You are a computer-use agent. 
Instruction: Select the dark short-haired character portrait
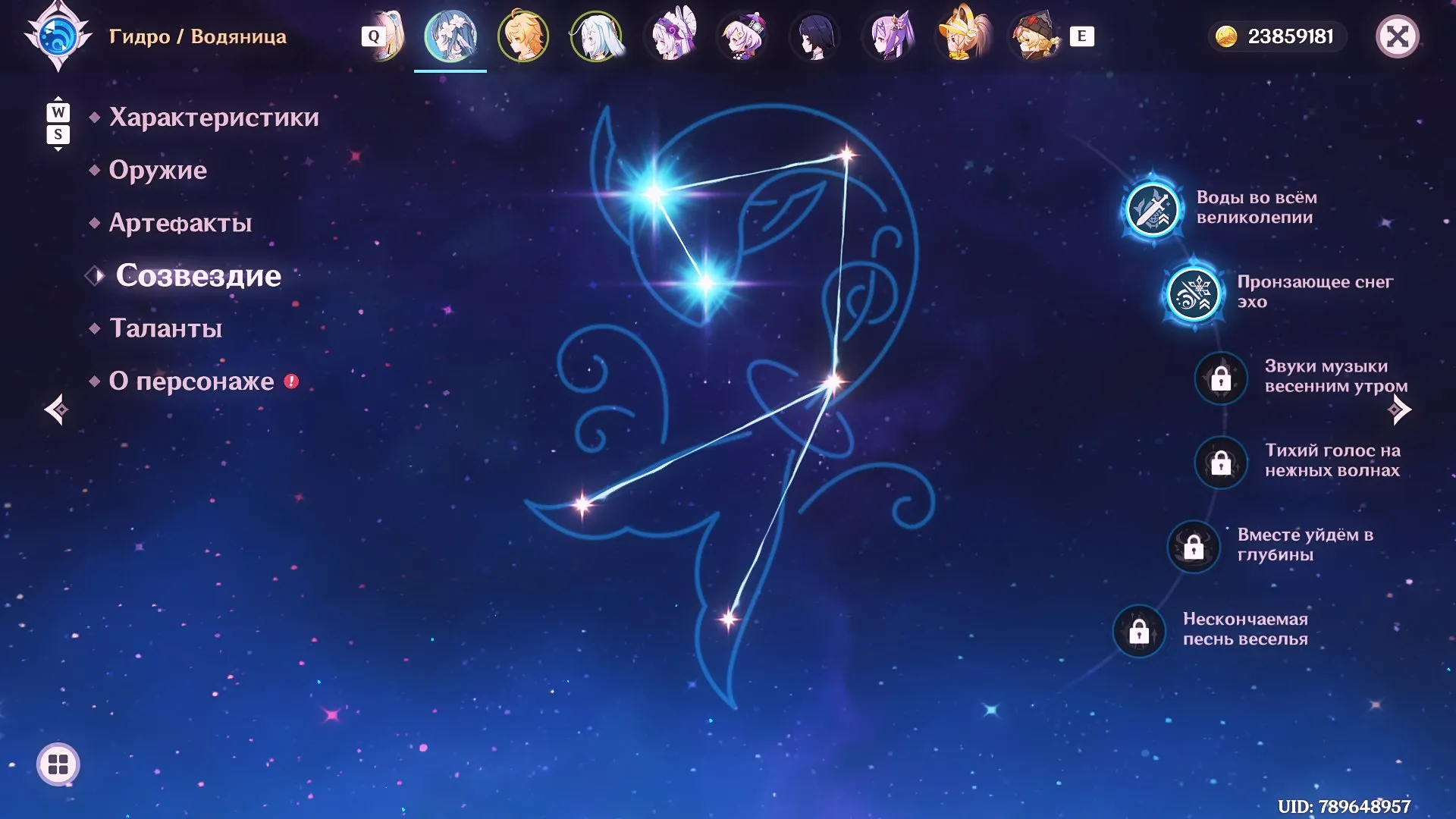815,36
